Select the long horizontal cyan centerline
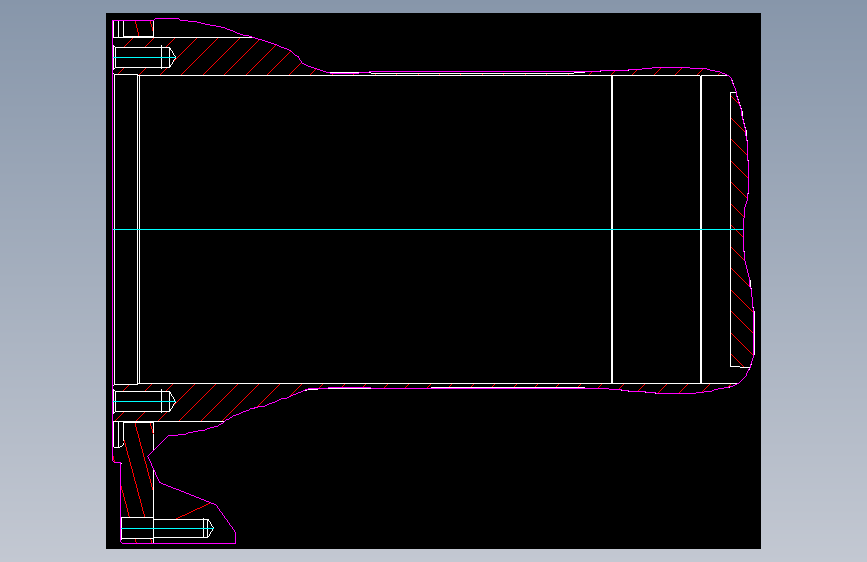Screen dimensions: 867x562 pos(428,229)
